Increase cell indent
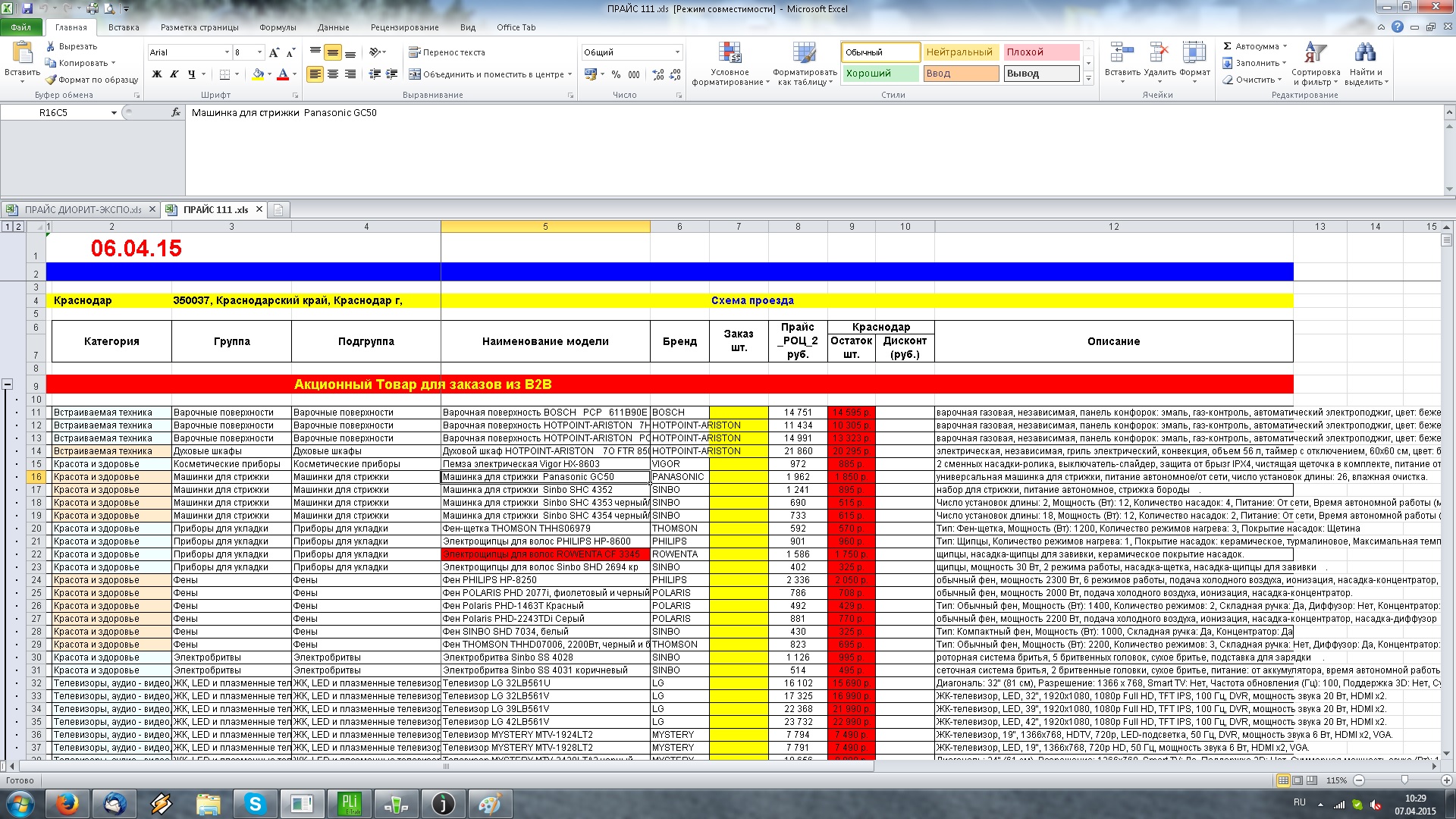 [x=391, y=74]
